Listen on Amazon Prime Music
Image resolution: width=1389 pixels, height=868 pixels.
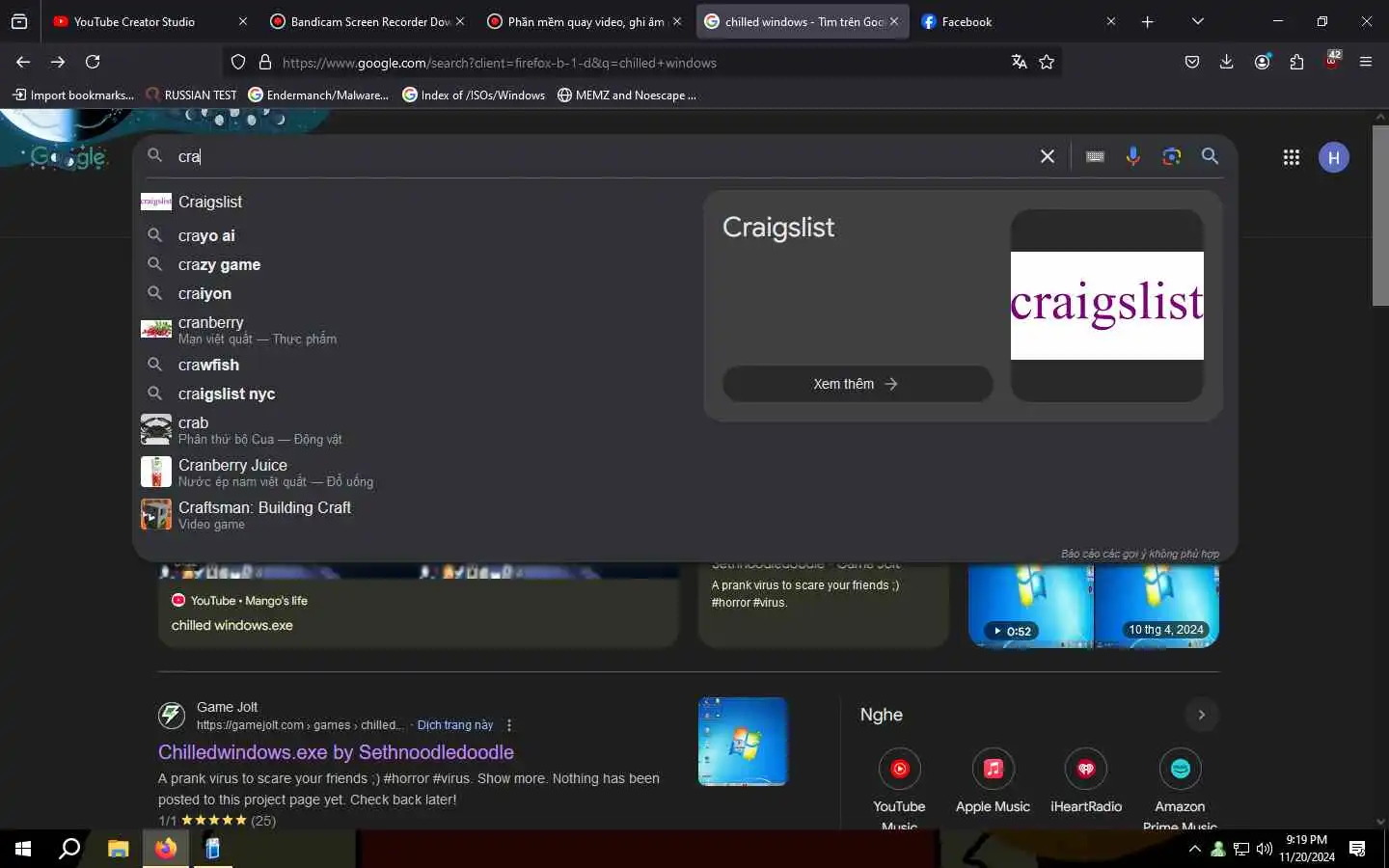1180,789
